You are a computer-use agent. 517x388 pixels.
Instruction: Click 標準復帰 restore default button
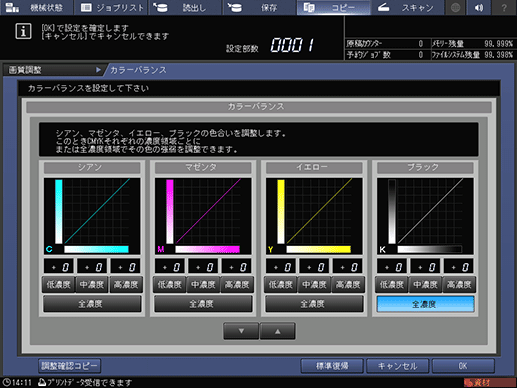[x=332, y=366]
